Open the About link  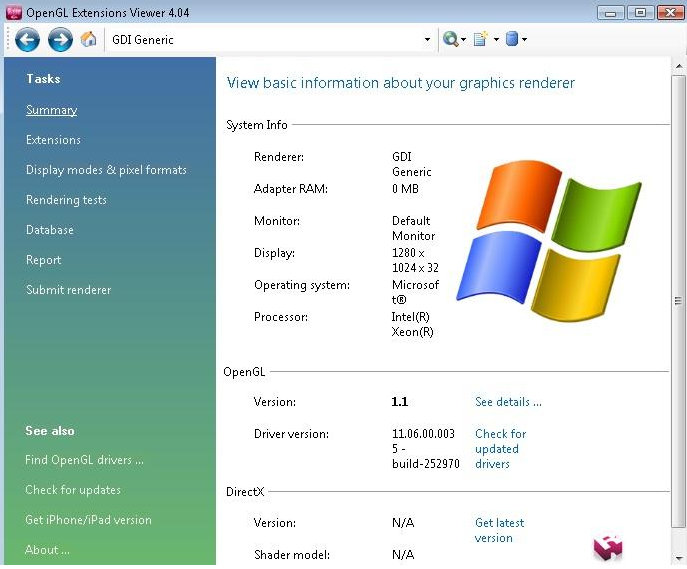click(47, 550)
